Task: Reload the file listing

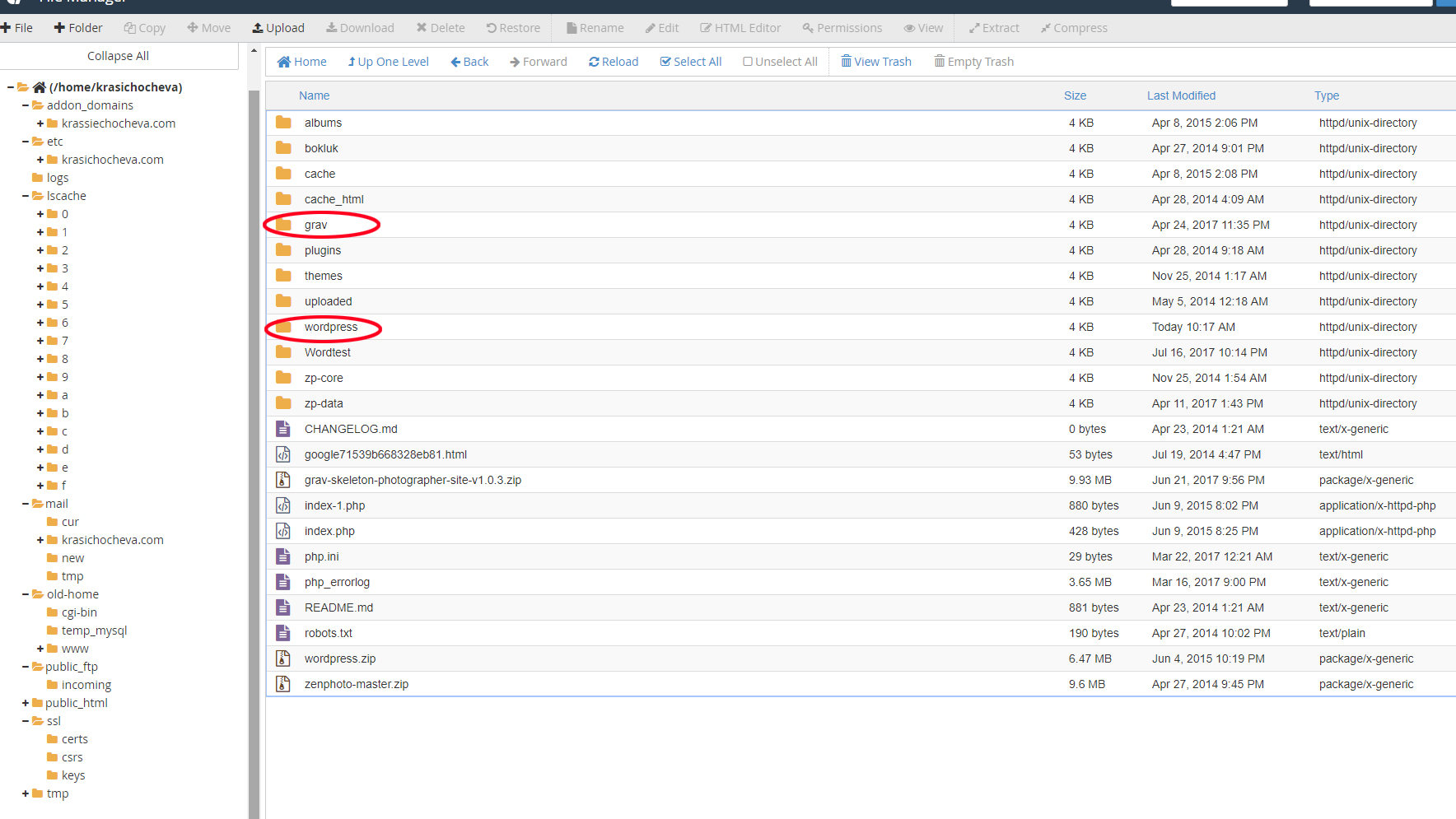Action: [614, 62]
